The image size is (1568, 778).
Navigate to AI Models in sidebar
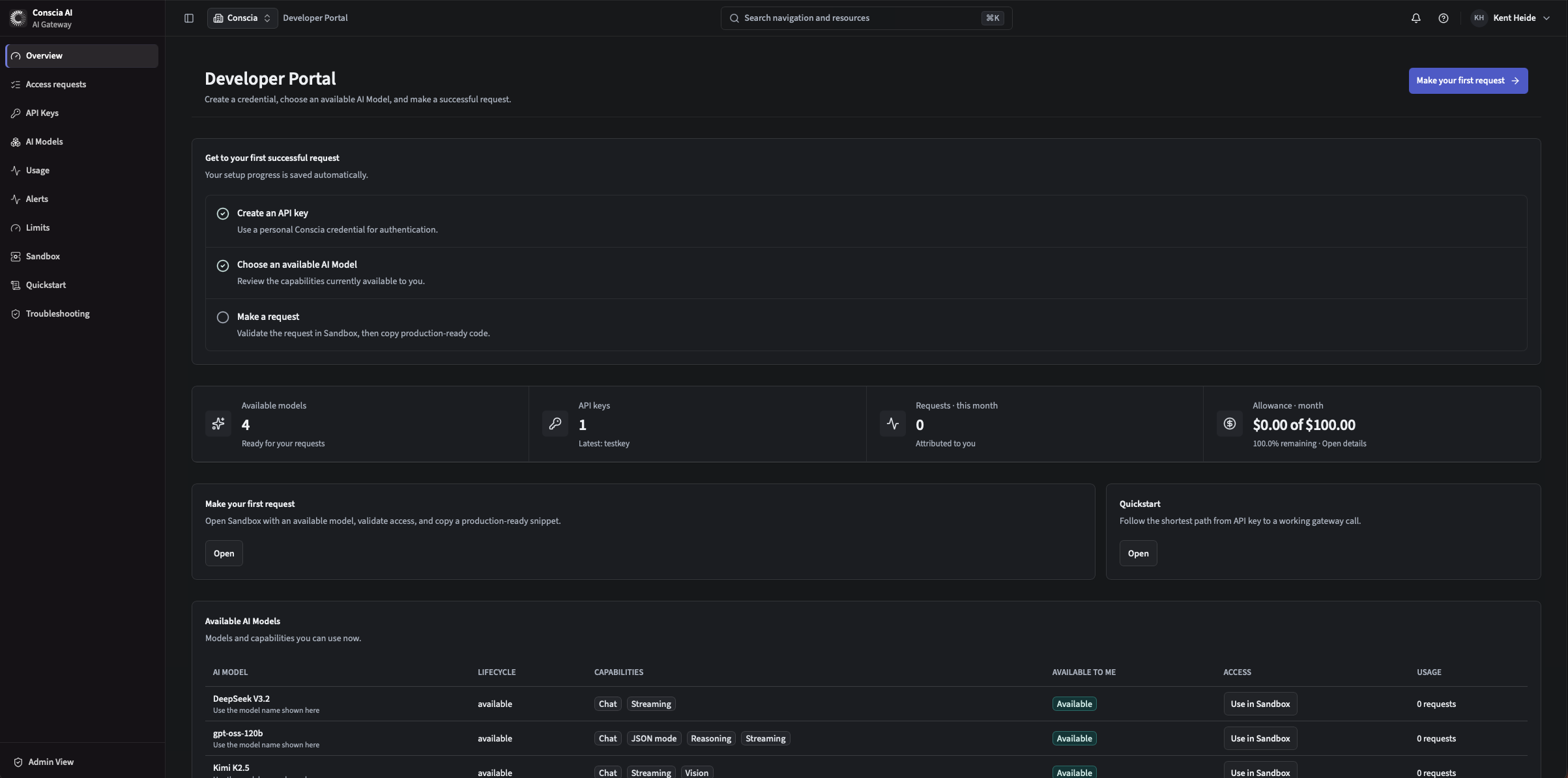point(81,142)
